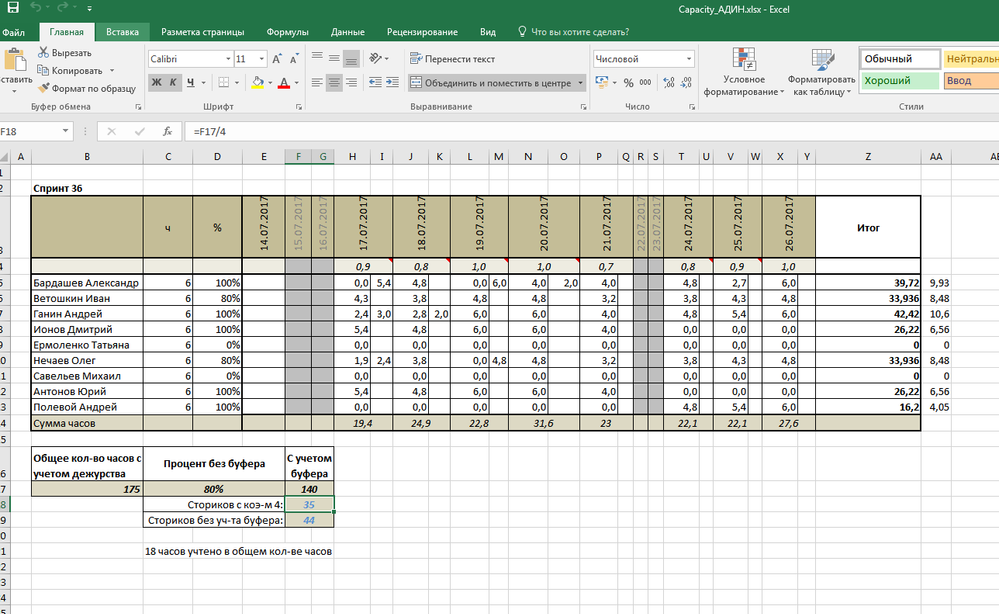Click the Paste clipboard icon
999x614 pixels.
[15, 61]
